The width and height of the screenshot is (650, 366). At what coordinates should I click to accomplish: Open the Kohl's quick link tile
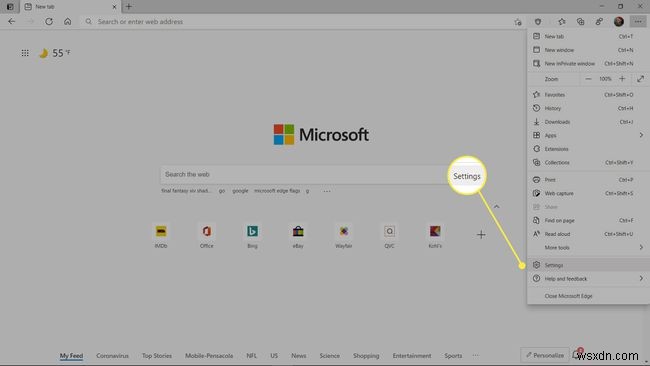coord(435,236)
